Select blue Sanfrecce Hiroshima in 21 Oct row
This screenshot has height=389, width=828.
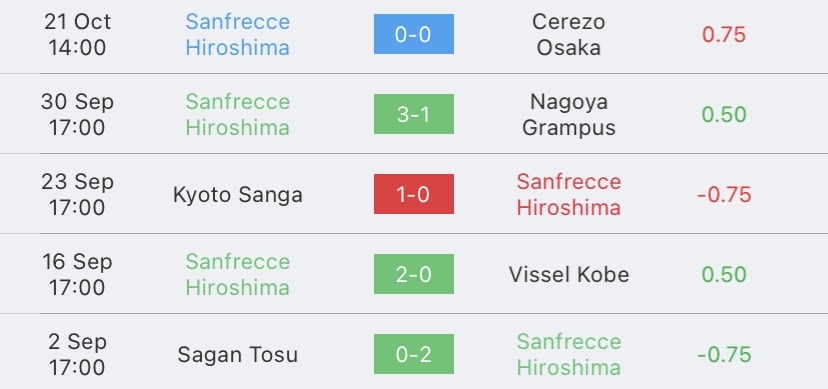pos(238,34)
